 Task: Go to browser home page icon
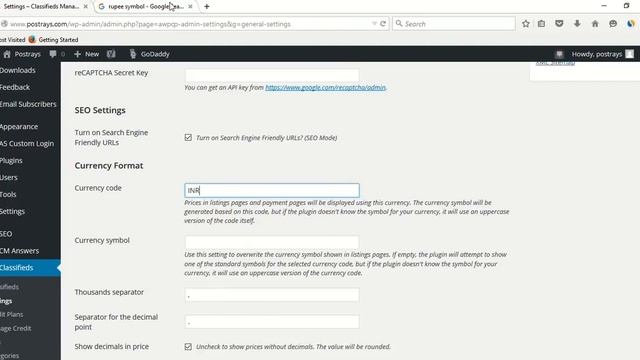(595, 24)
